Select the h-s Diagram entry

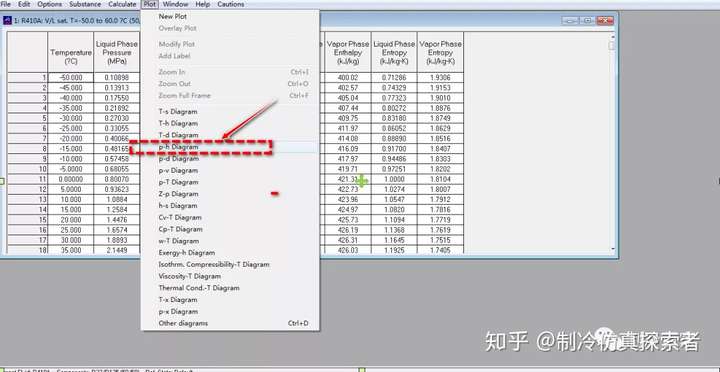point(230,206)
